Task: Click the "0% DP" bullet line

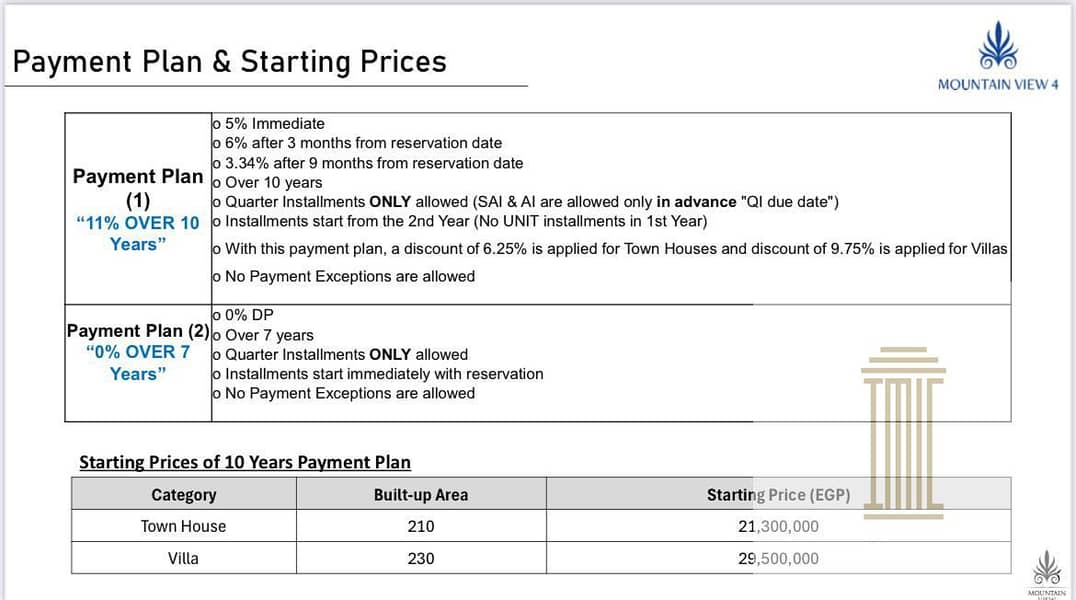Action: pyautogui.click(x=248, y=315)
